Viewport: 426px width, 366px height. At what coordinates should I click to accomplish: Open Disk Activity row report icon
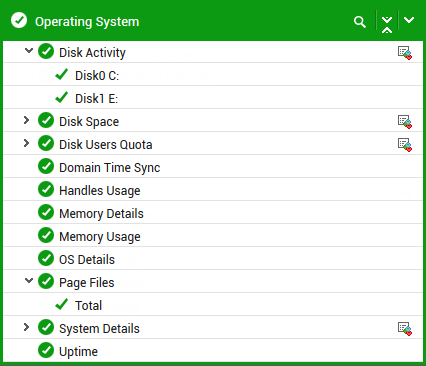pos(405,53)
